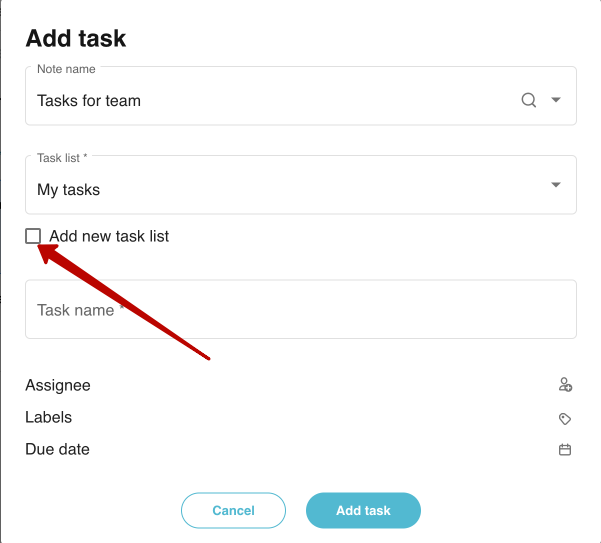Select the My tasks list field
Image resolution: width=601 pixels, height=543 pixels.
[x=301, y=185]
